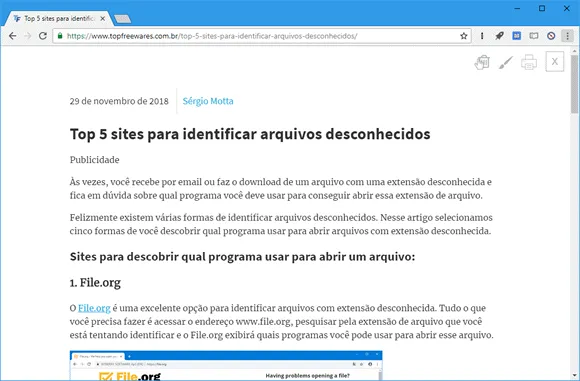Open a new tab
This screenshot has width=580, height=381.
[122, 19]
